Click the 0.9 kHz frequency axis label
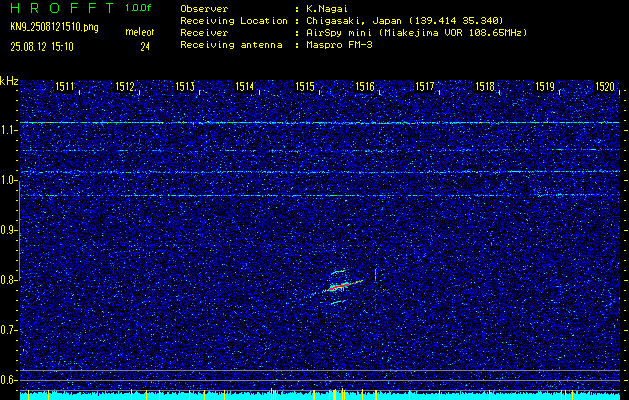 [8, 230]
